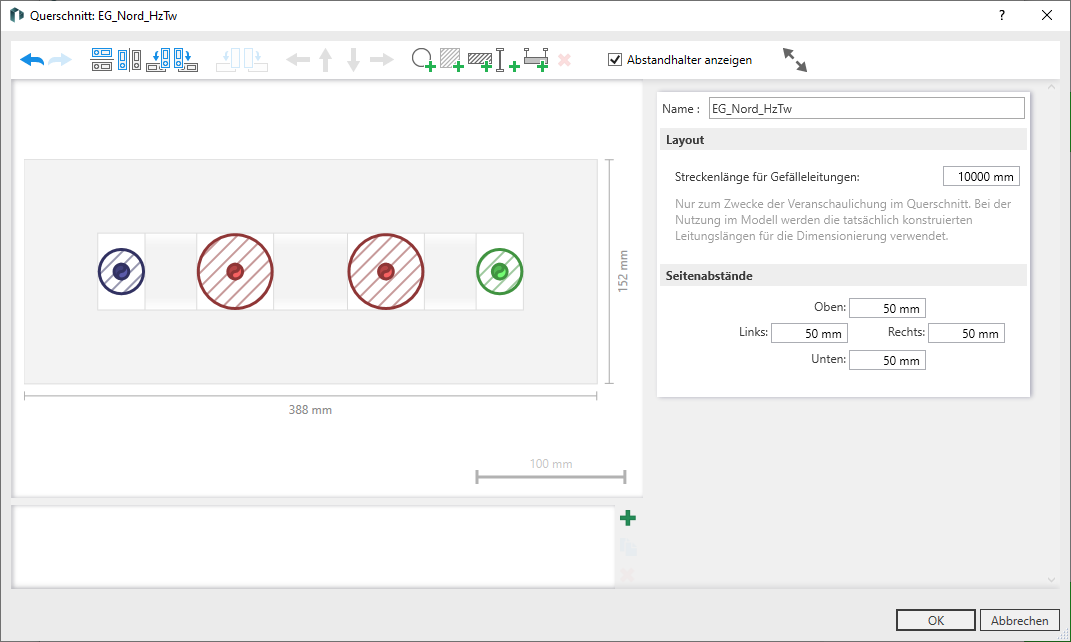
Task: Click the green plus beside the lower list
Action: pyautogui.click(x=628, y=518)
